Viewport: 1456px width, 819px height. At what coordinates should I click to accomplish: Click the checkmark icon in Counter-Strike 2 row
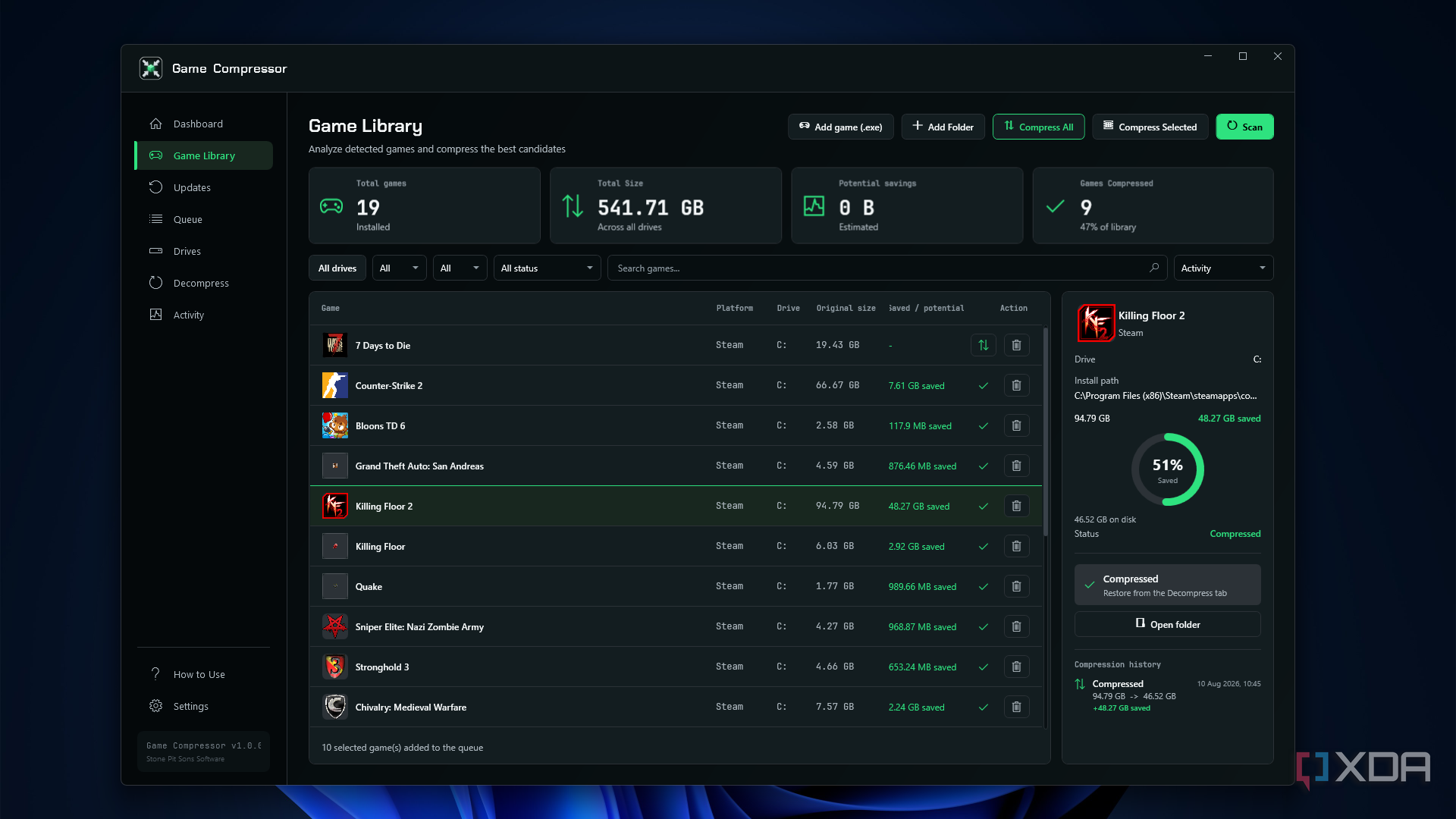984,385
